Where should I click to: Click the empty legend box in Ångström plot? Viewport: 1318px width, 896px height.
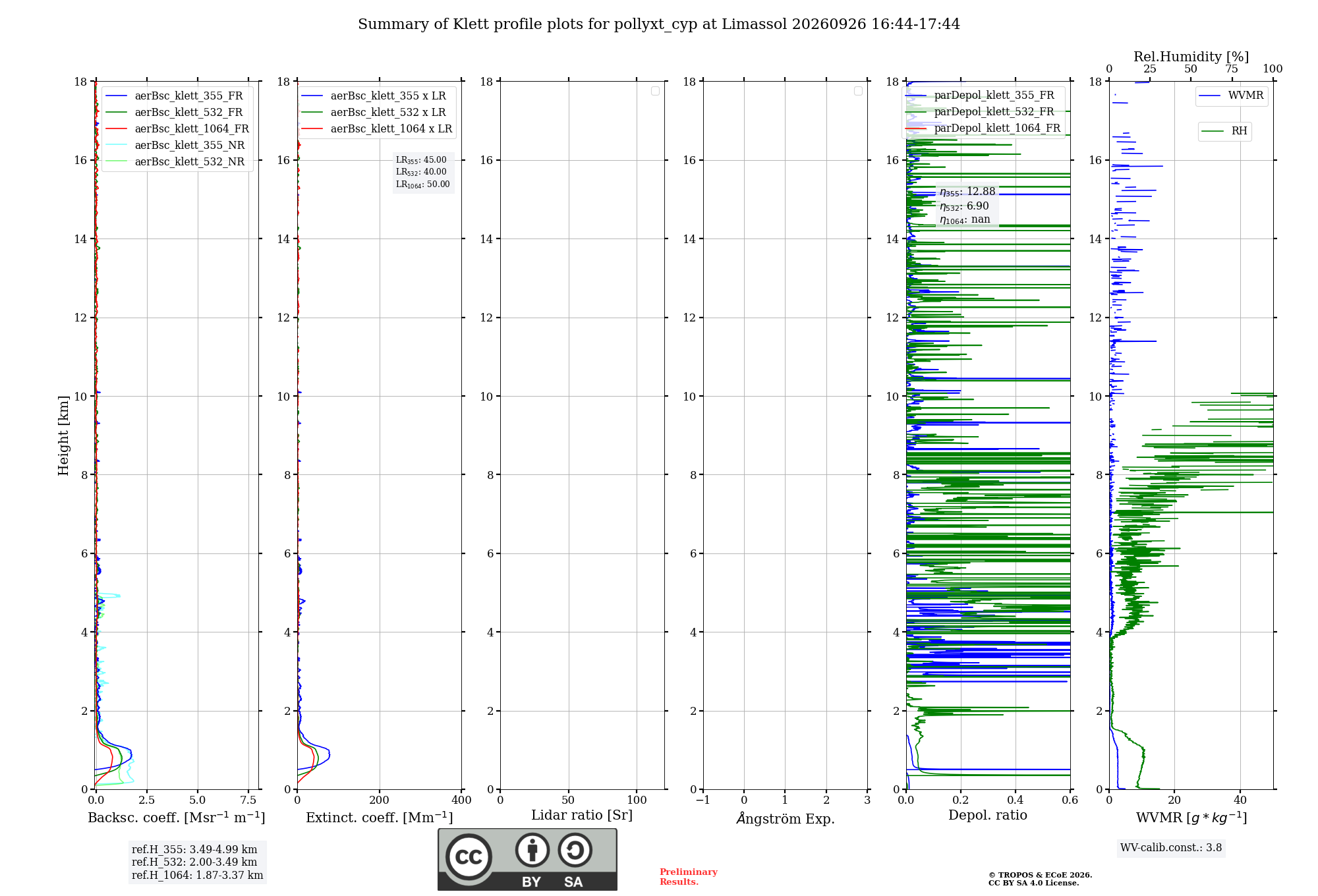(x=858, y=91)
